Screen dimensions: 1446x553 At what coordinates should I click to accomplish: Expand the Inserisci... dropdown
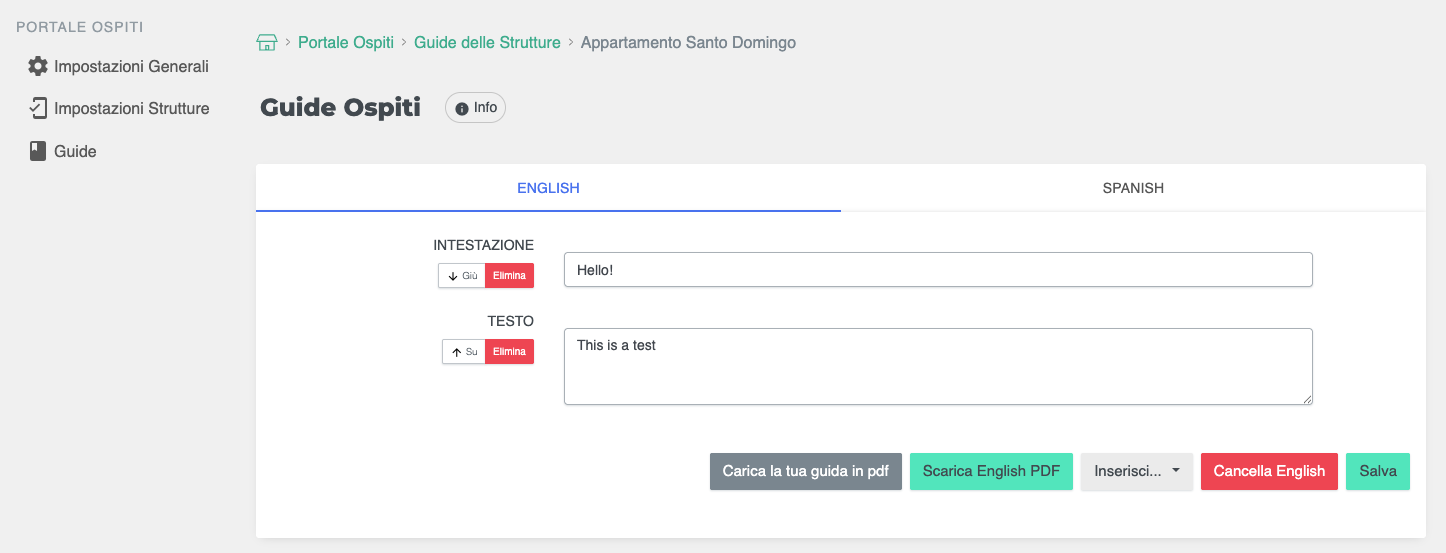pyautogui.click(x=1137, y=471)
